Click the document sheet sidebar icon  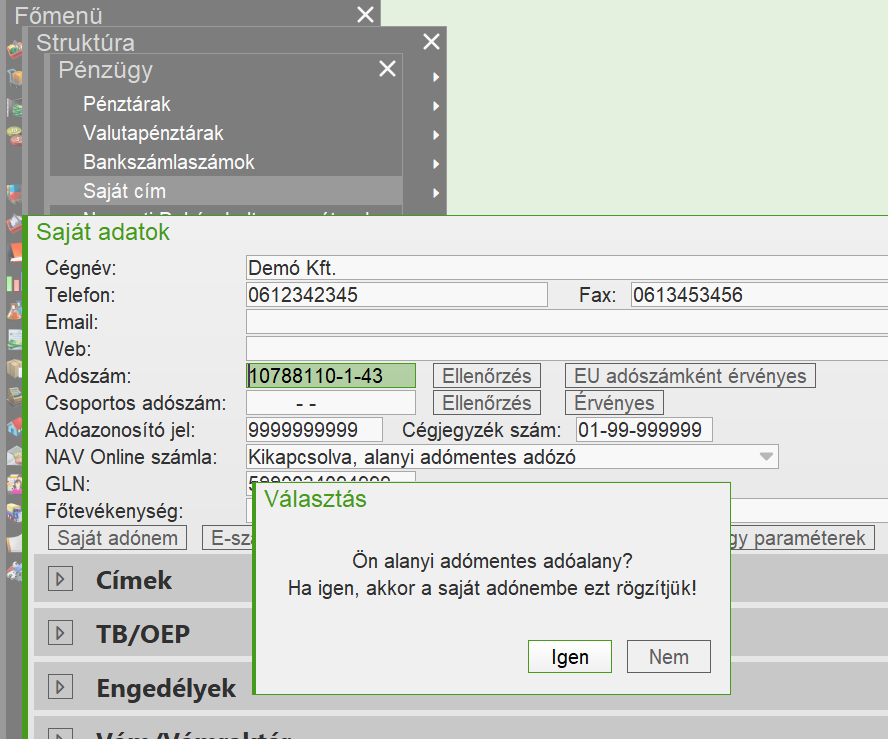14,339
